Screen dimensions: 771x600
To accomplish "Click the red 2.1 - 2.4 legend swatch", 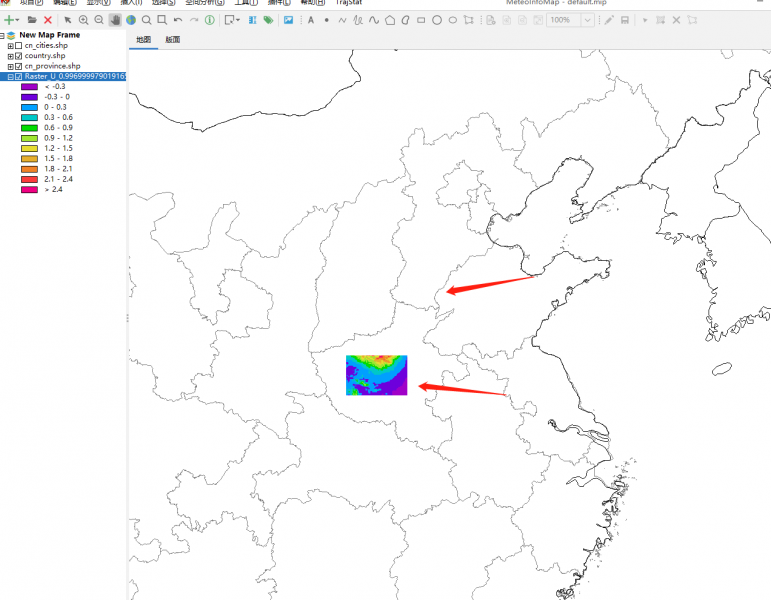I will [29, 179].
